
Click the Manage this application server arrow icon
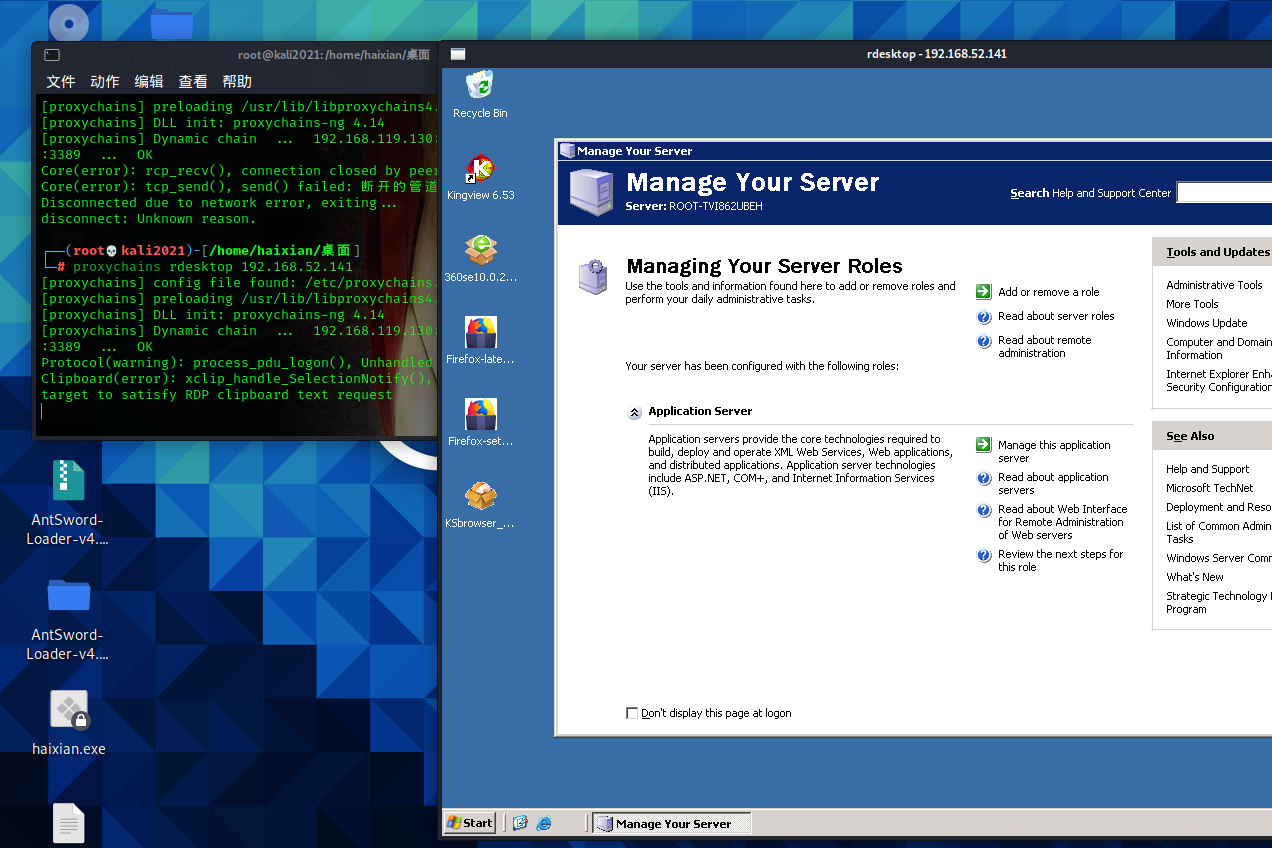click(984, 445)
